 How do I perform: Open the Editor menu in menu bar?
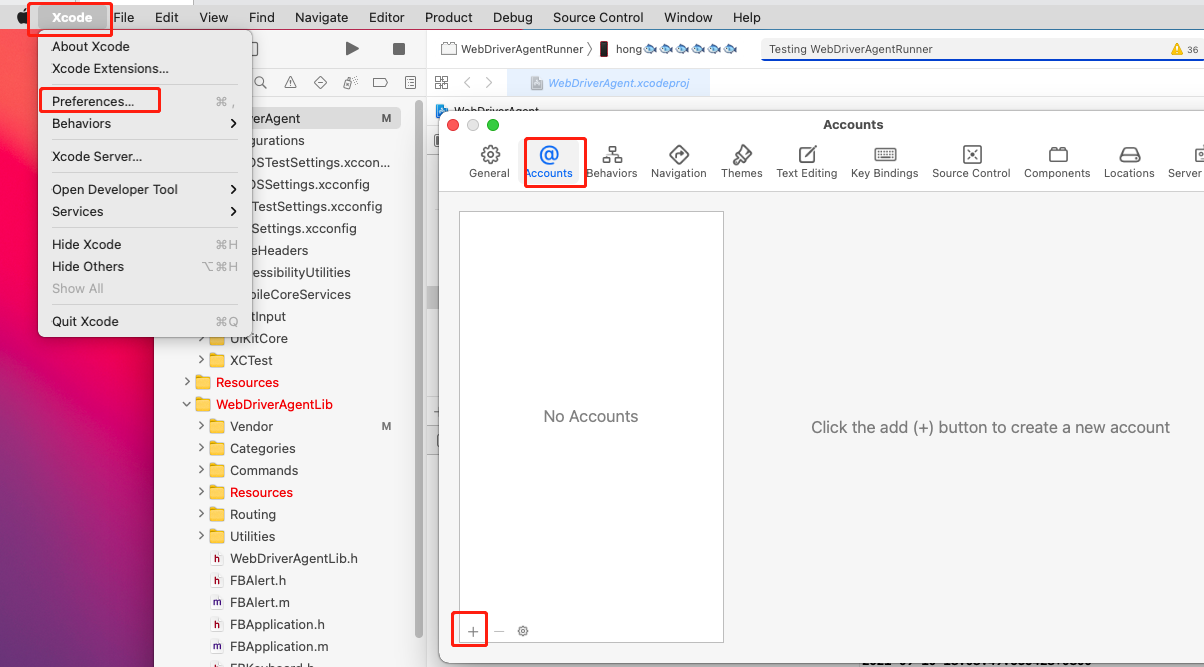coord(387,17)
